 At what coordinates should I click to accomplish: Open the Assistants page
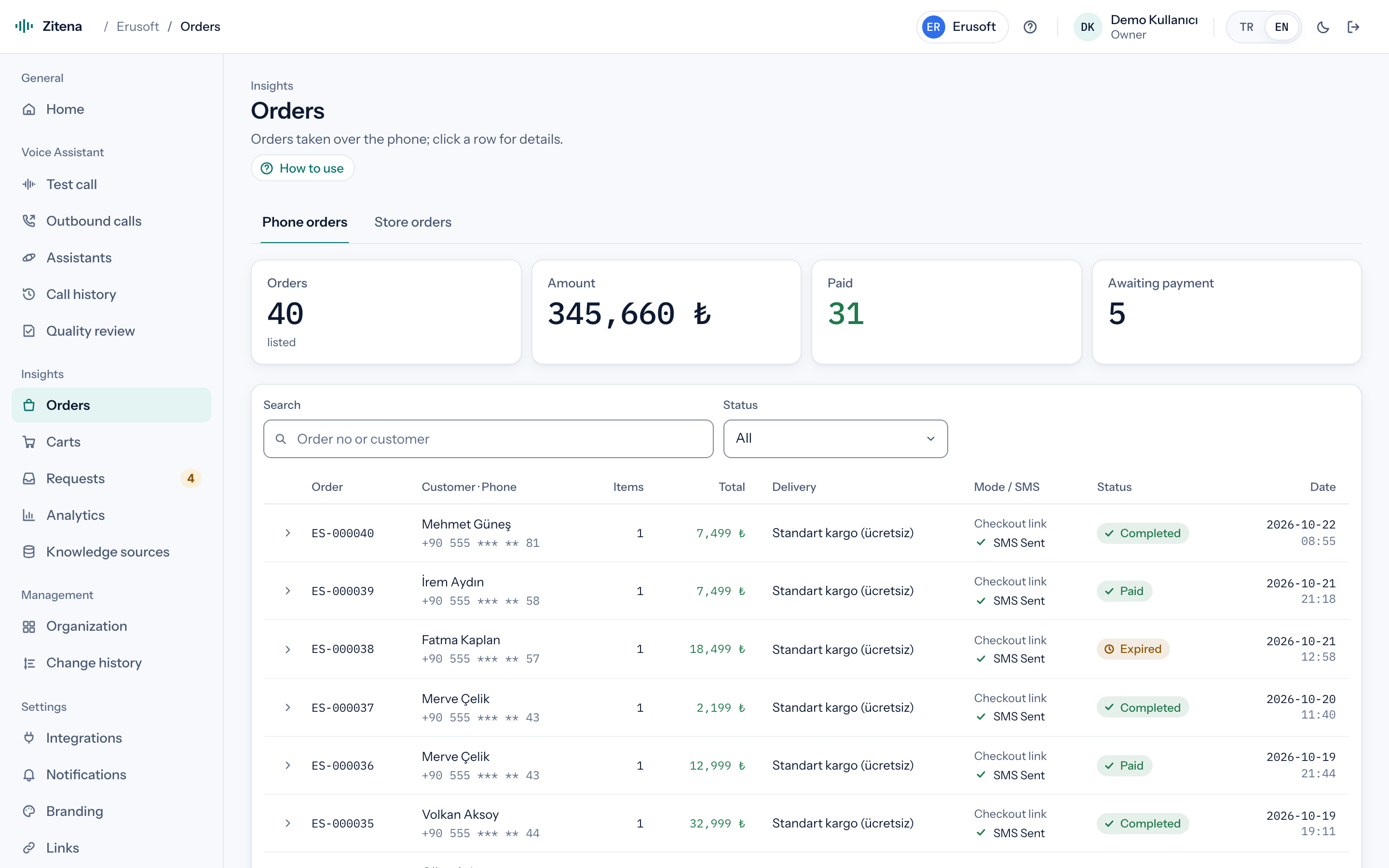tap(111, 258)
